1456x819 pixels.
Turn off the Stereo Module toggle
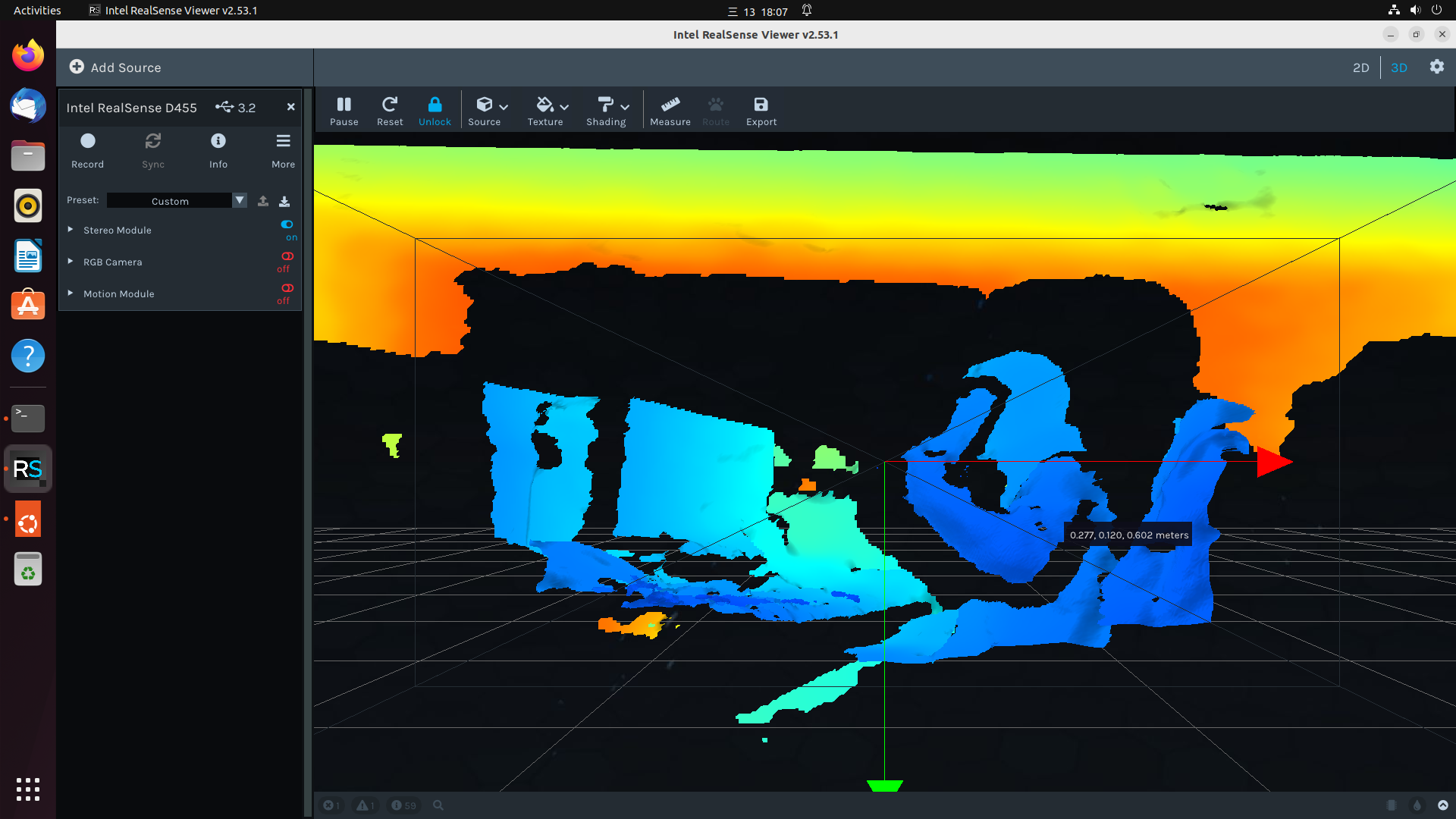pyautogui.click(x=287, y=224)
